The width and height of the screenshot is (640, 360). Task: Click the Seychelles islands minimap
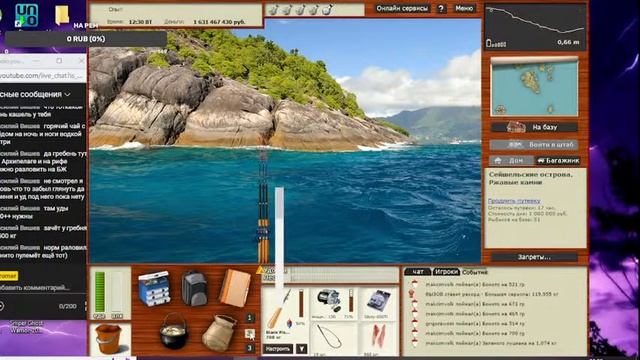point(534,87)
